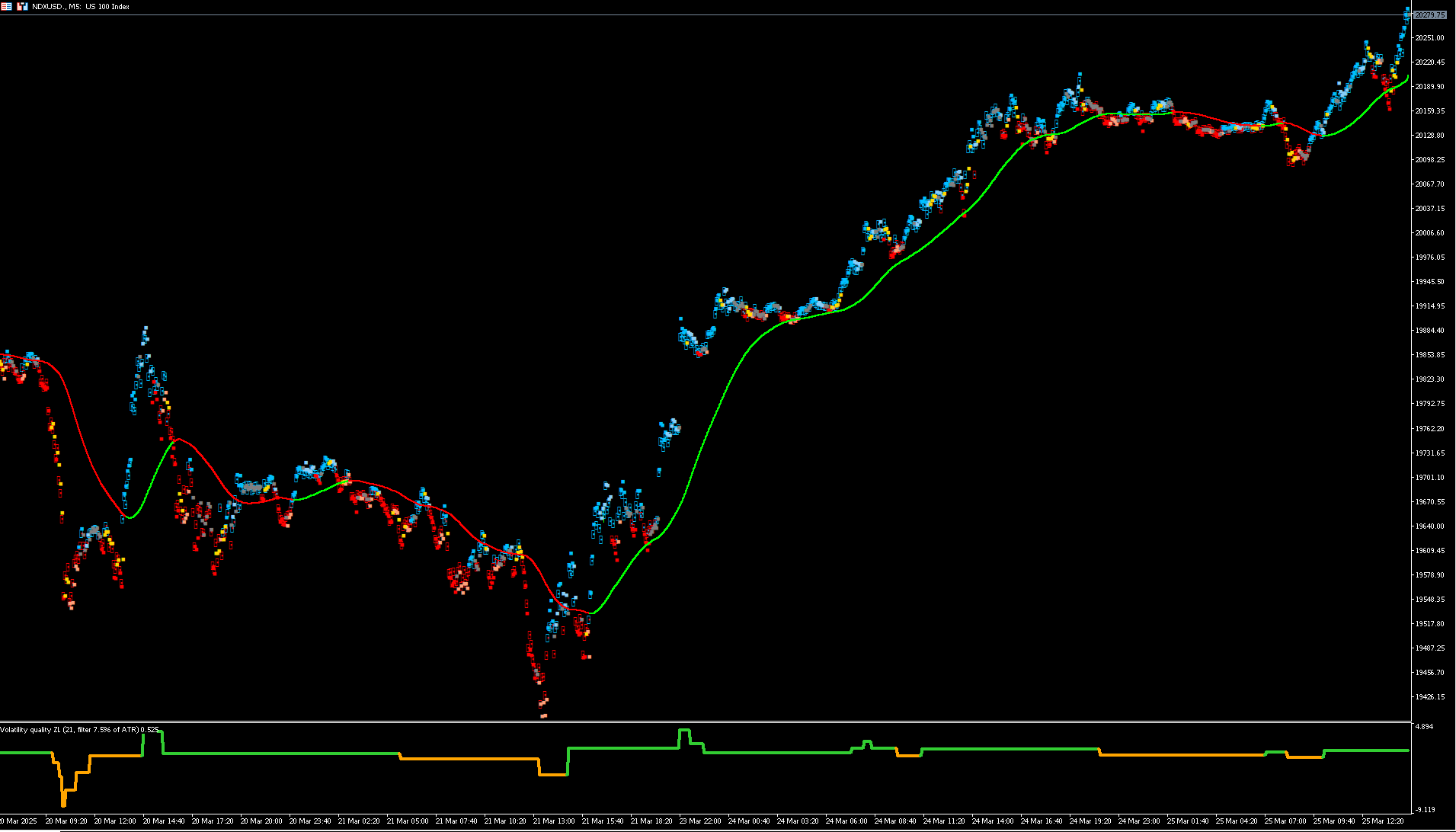The width and height of the screenshot is (1456, 832).
Task: Click the 24 Mar 03:20 time label
Action: (798, 821)
